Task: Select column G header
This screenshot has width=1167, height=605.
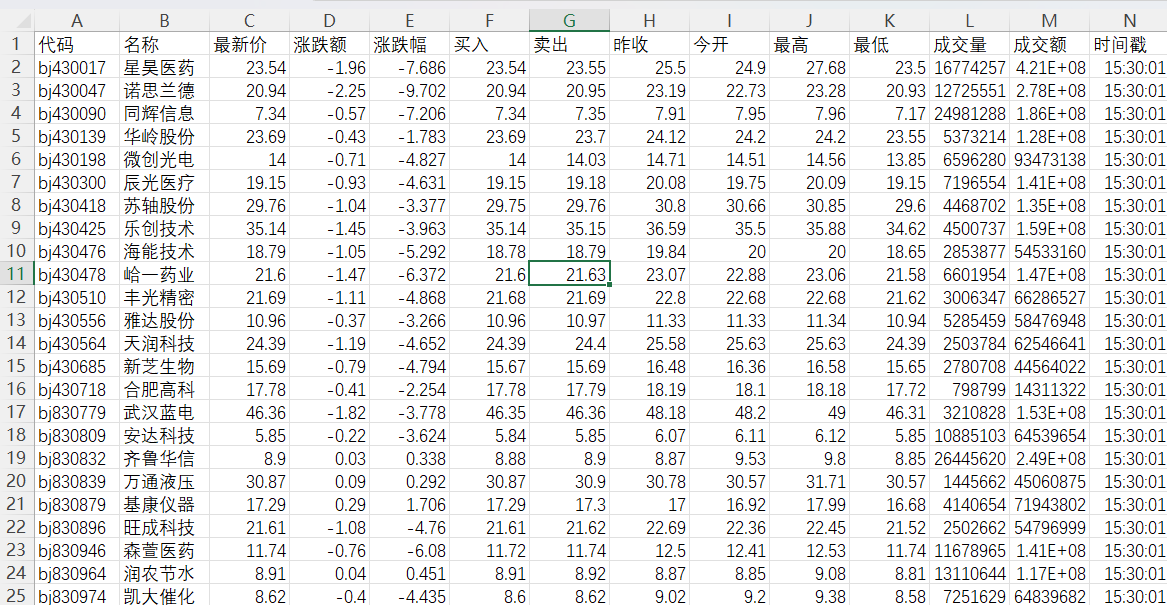Action: 569,21
